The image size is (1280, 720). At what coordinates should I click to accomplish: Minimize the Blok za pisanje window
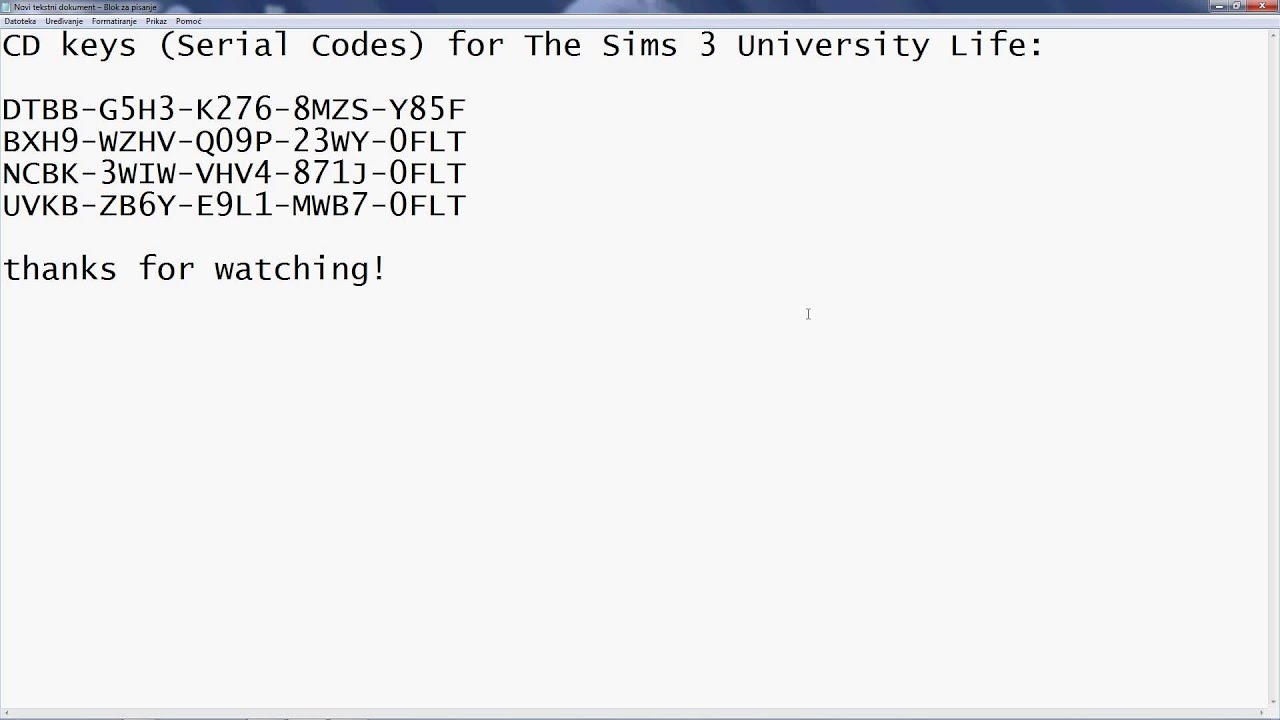(x=1217, y=6)
